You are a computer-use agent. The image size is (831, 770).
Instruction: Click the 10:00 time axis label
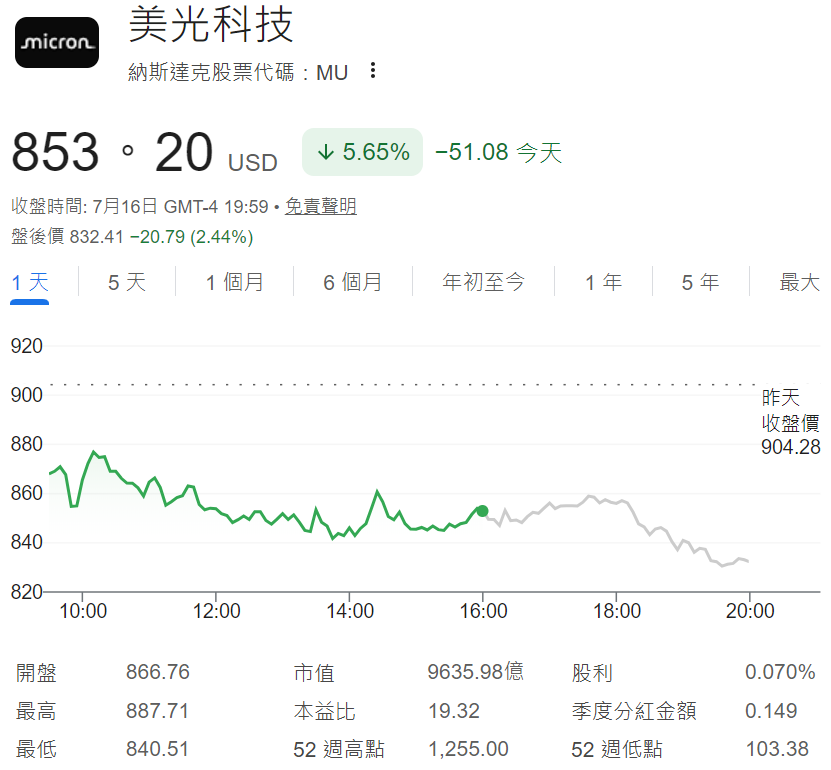83,611
